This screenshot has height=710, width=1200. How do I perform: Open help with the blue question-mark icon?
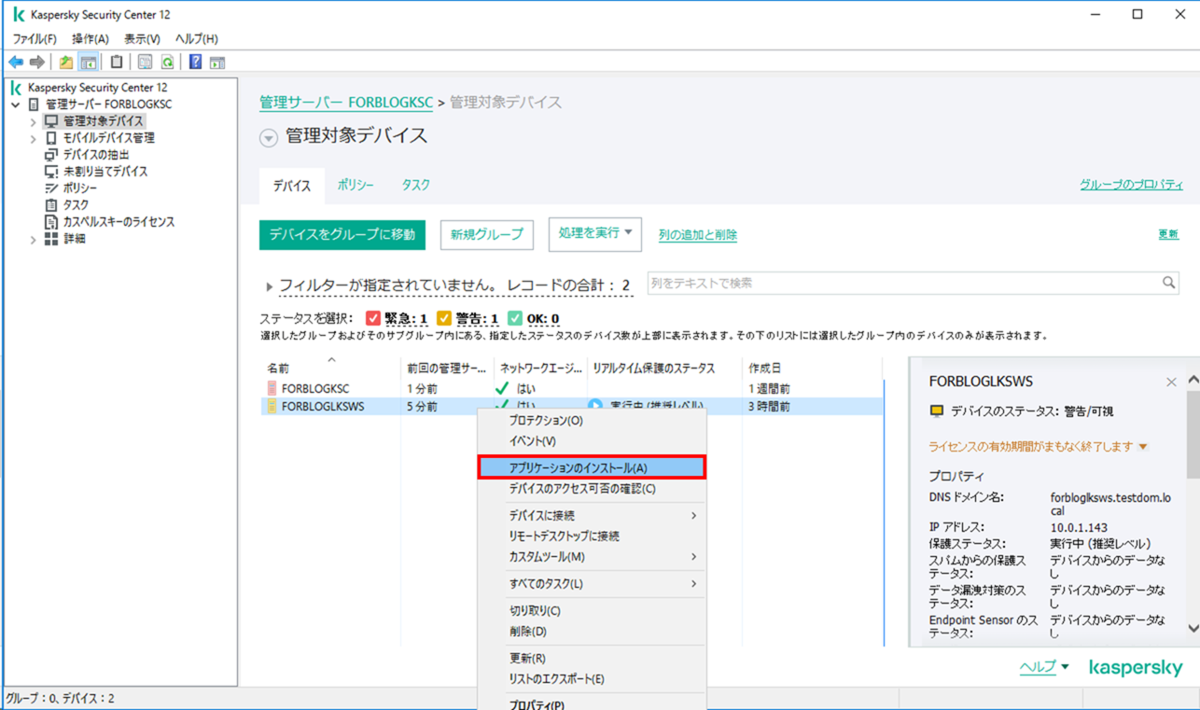195,61
